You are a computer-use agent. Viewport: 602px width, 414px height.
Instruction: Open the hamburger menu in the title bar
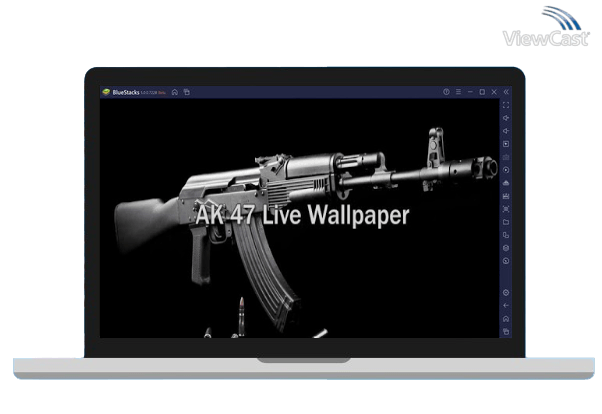point(458,92)
